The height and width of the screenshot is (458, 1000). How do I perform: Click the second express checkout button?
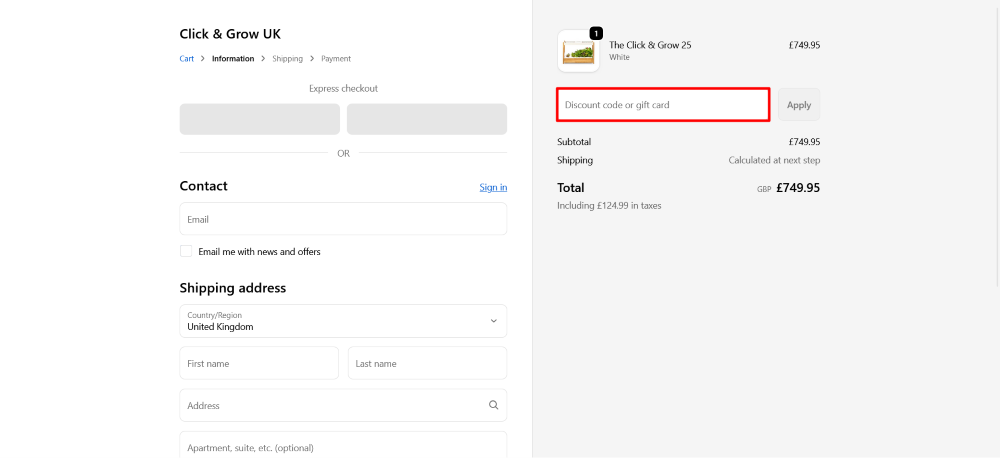tap(427, 119)
